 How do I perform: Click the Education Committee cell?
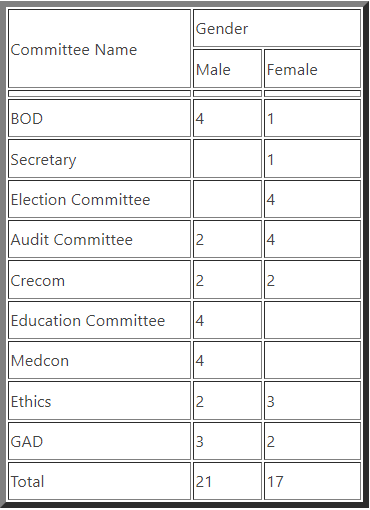[99, 320]
